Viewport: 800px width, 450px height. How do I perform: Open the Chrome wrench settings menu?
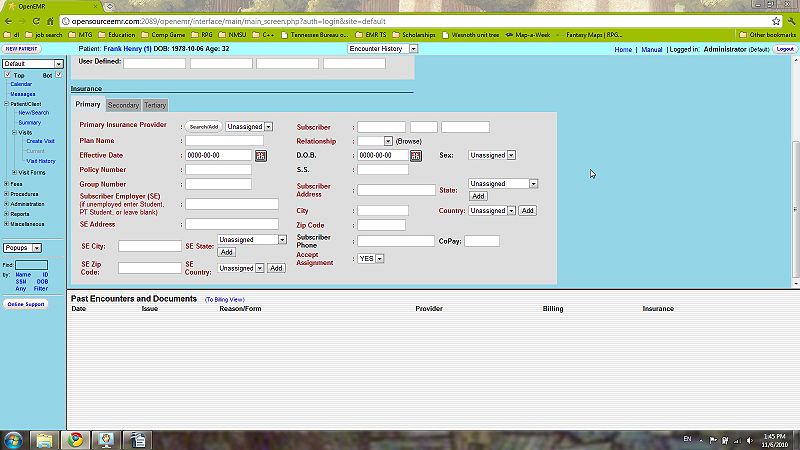pyautogui.click(x=790, y=21)
